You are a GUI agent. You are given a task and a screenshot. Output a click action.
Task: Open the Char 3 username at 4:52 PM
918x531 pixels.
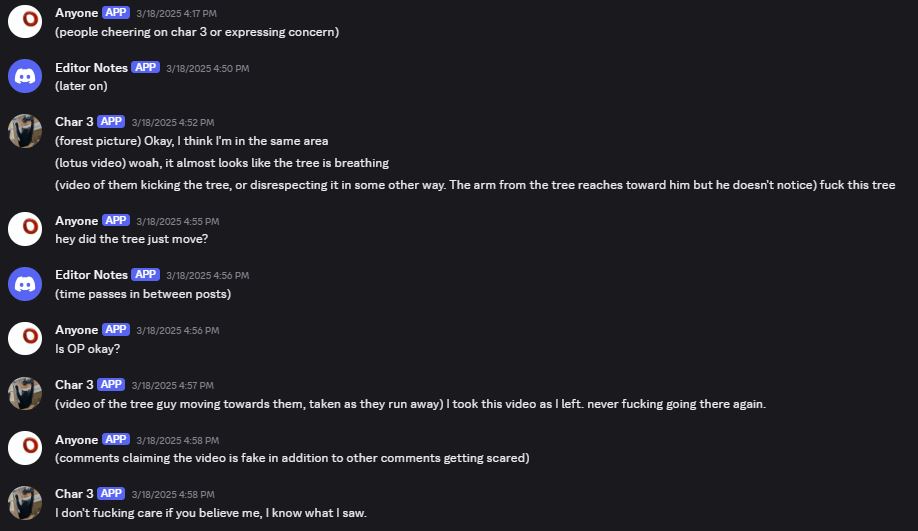click(74, 122)
